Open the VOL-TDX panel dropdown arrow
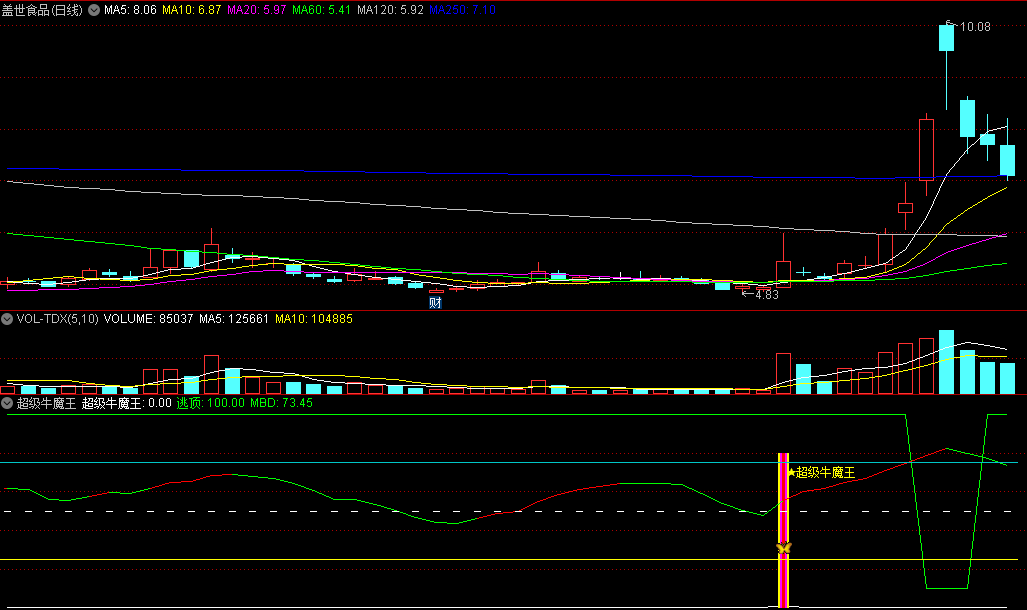This screenshot has height=610, width=1027. pos(7,319)
